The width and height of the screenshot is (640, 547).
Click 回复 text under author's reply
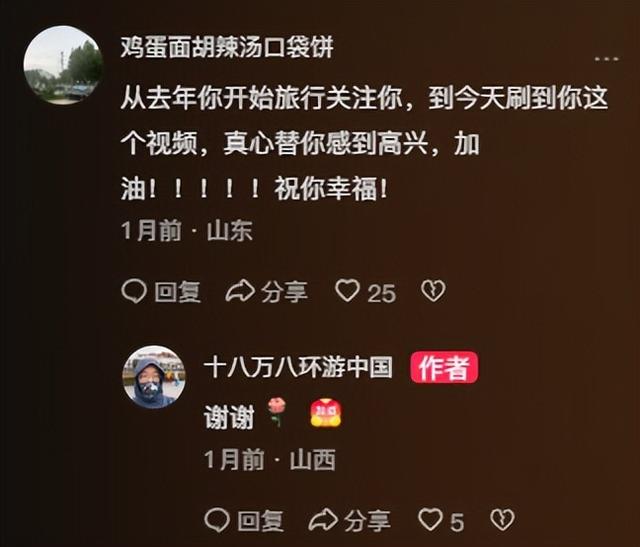pyautogui.click(x=261, y=521)
